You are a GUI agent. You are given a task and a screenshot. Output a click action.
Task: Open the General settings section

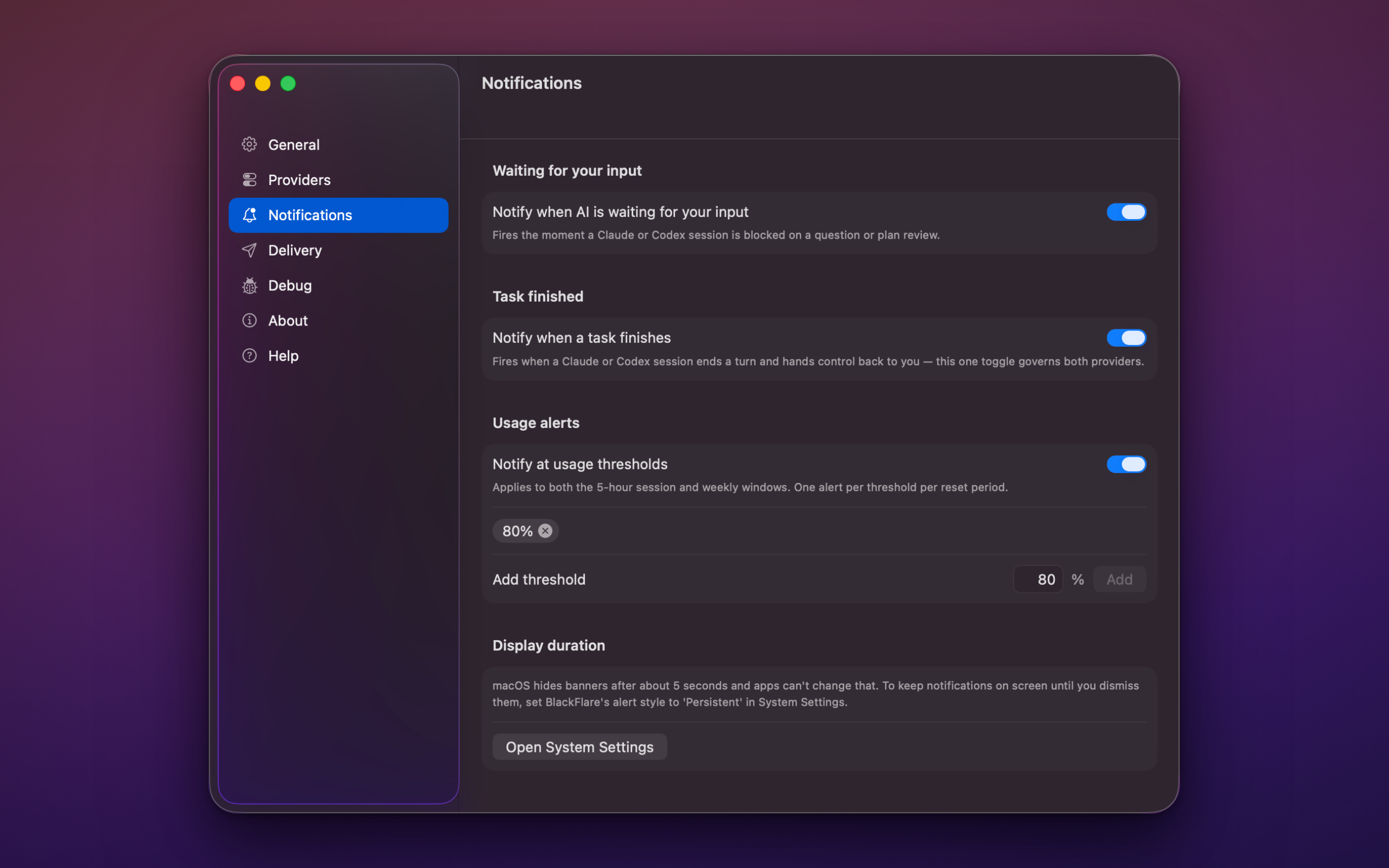coord(338,145)
